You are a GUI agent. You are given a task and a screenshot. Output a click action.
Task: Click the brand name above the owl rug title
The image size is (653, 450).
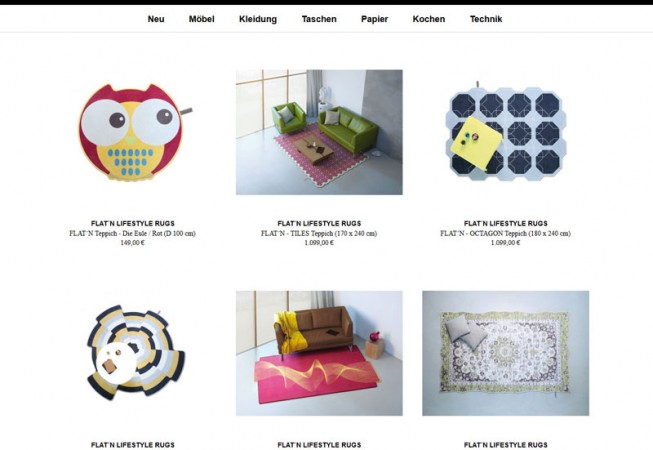pos(132,224)
